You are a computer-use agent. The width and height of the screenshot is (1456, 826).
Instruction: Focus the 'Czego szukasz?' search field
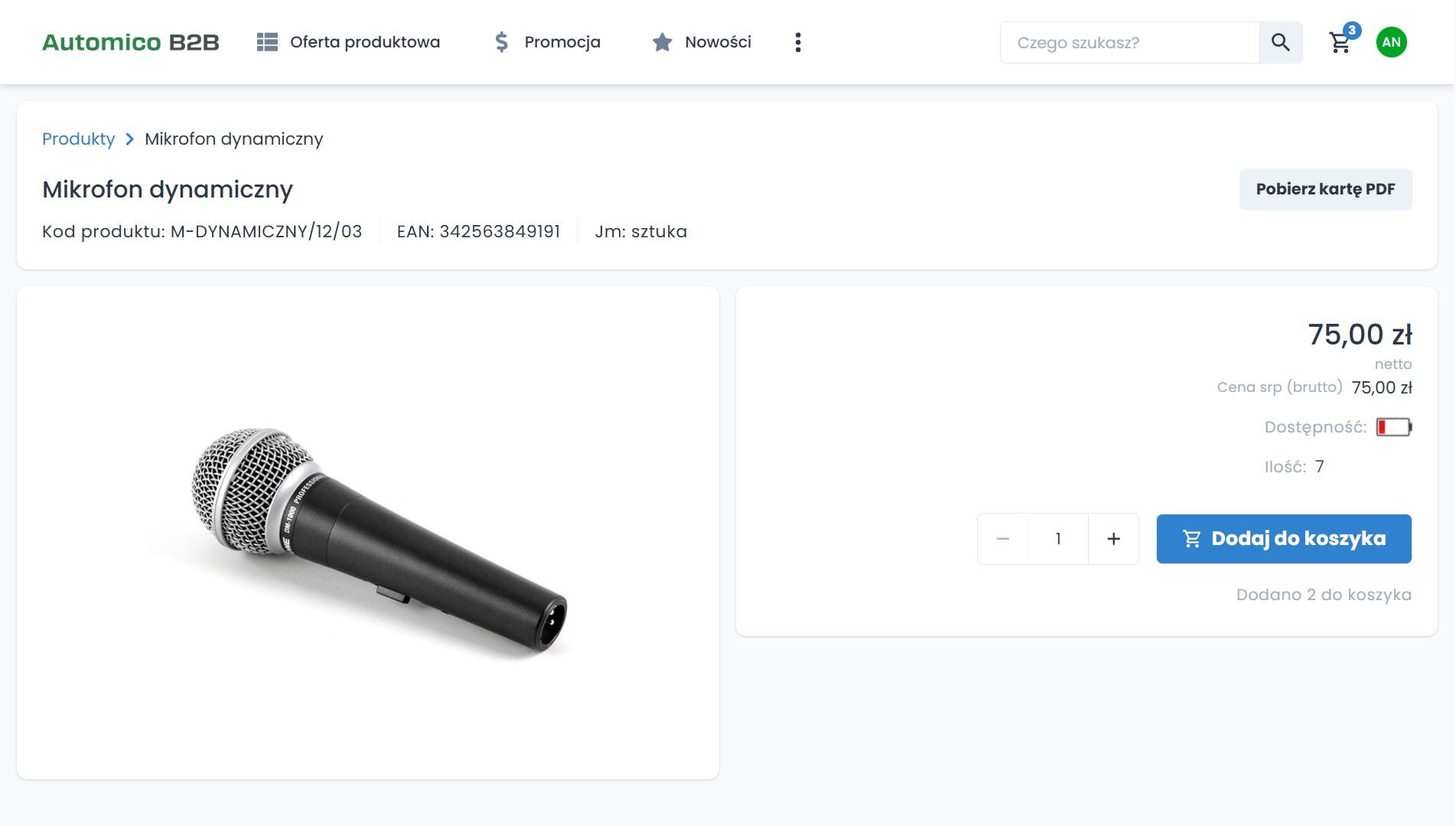coord(1129,42)
